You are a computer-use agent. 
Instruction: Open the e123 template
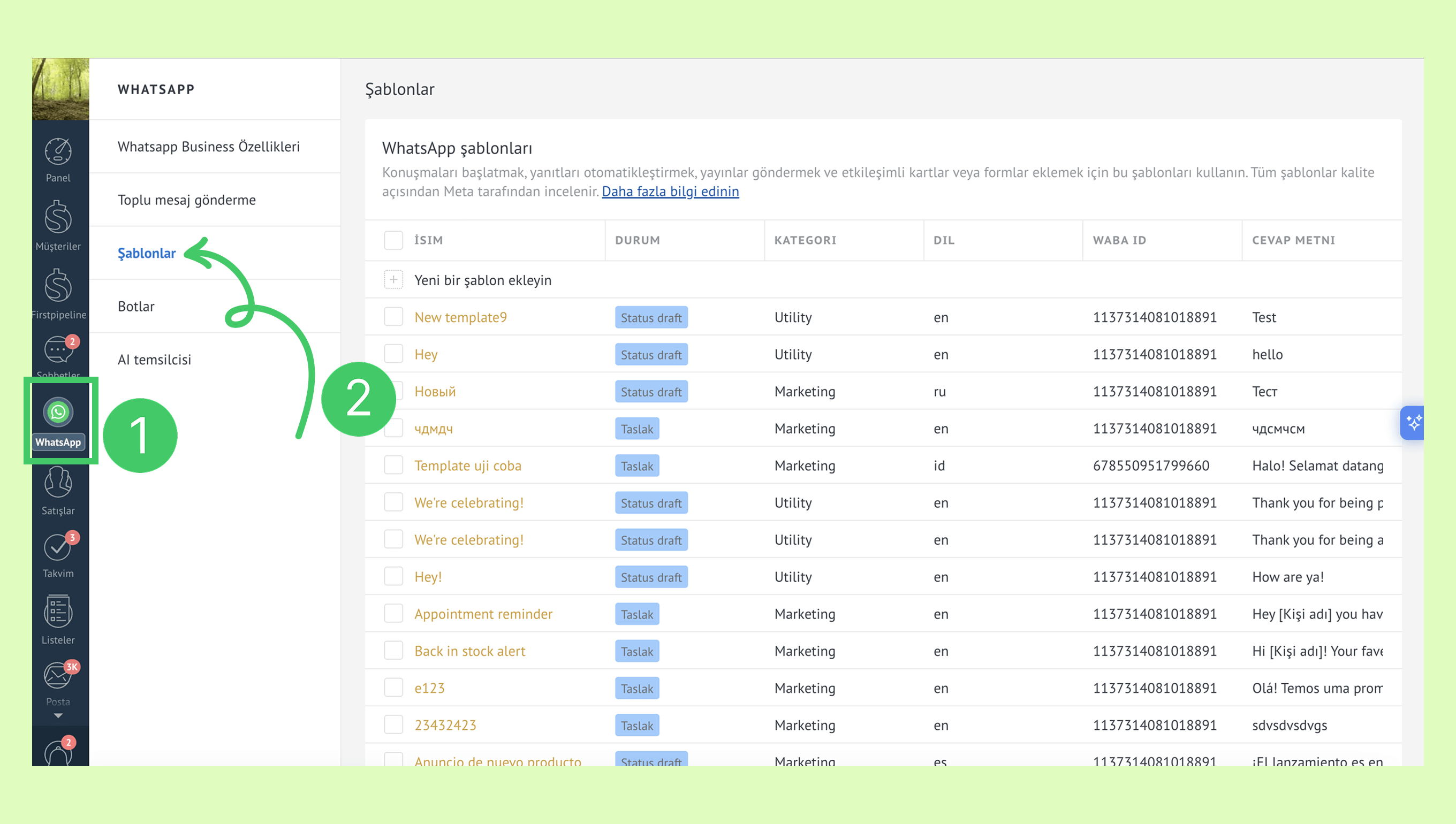coord(430,688)
